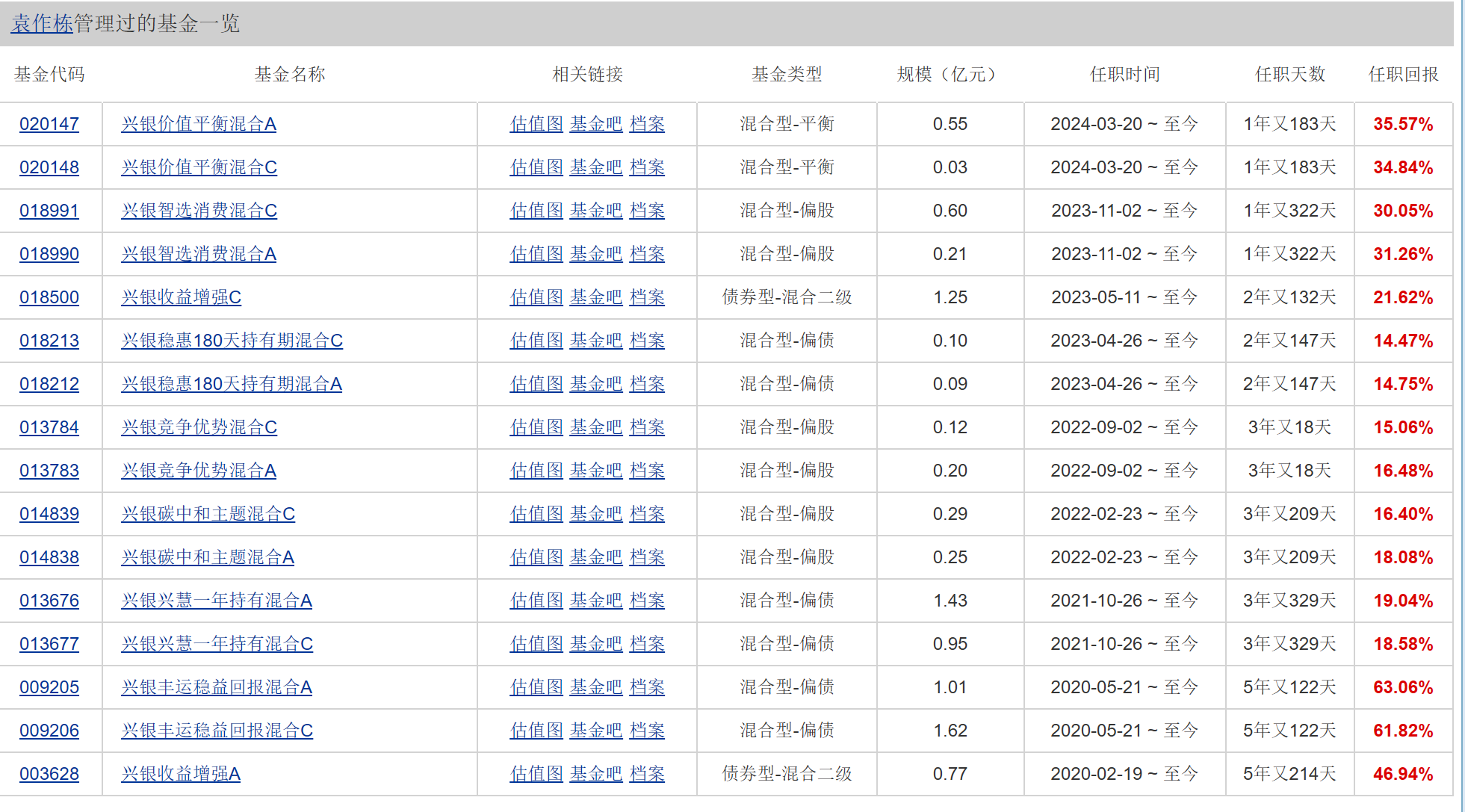Open 估值图 for 兴银丰运稳益回报混合A
The height and width of the screenshot is (812, 1465).
click(x=536, y=687)
